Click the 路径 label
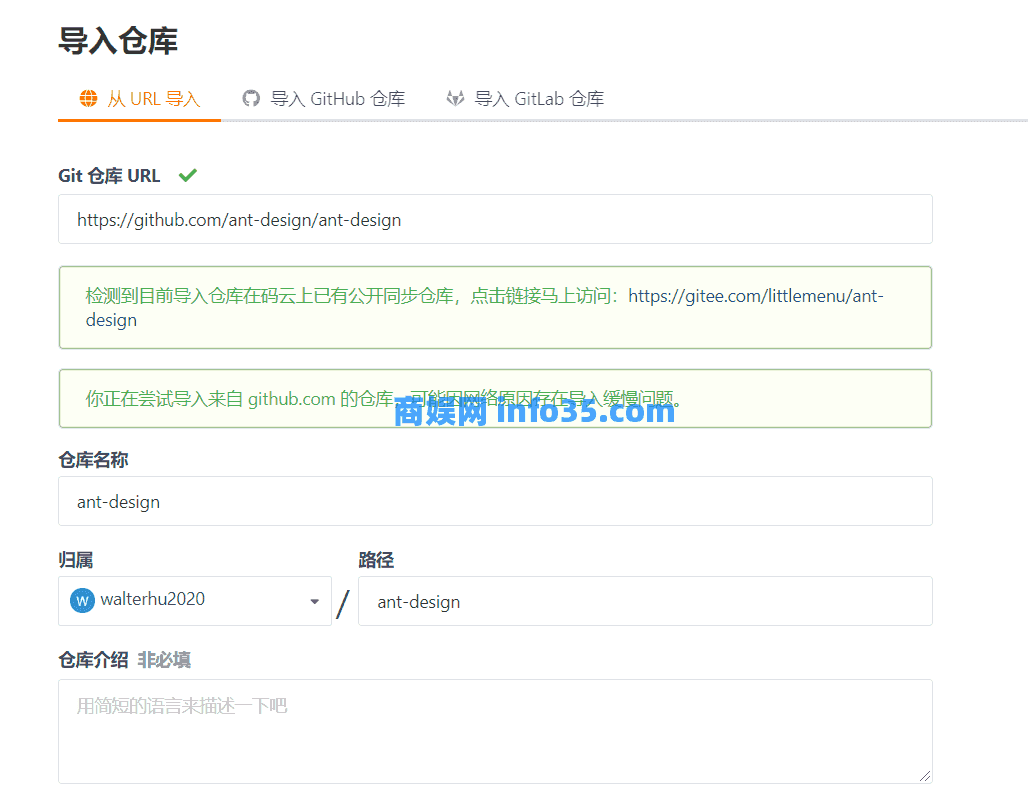This screenshot has width=1028, height=802. (x=376, y=560)
